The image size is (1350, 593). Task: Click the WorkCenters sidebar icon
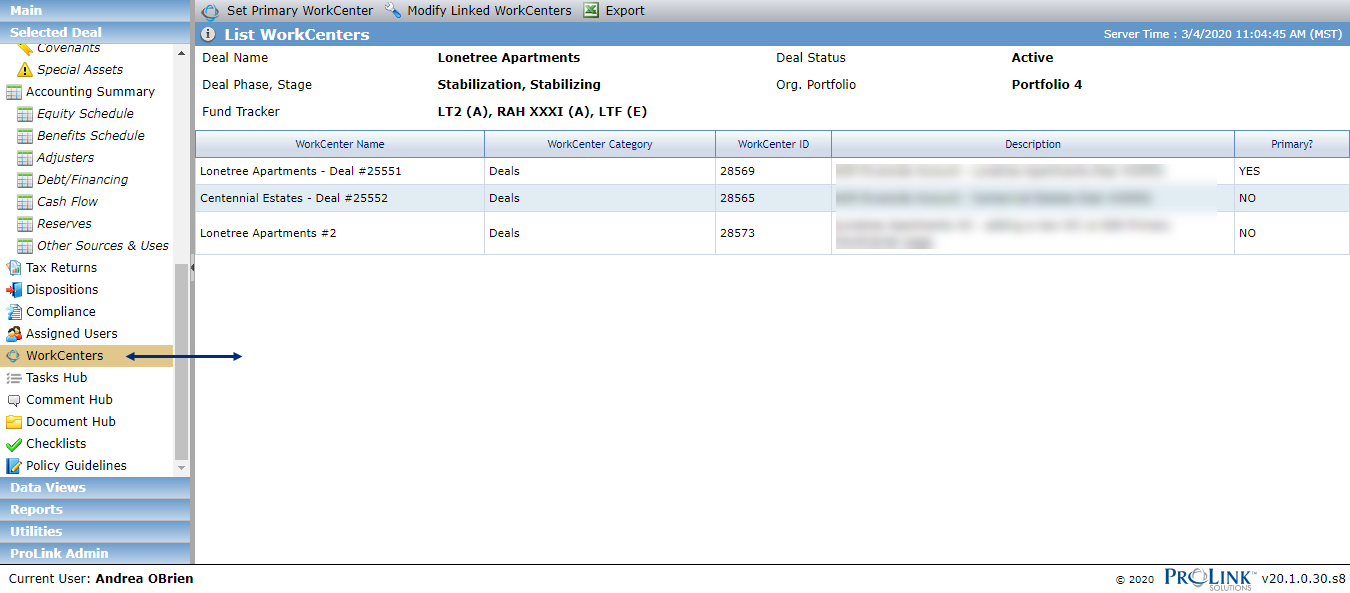14,356
